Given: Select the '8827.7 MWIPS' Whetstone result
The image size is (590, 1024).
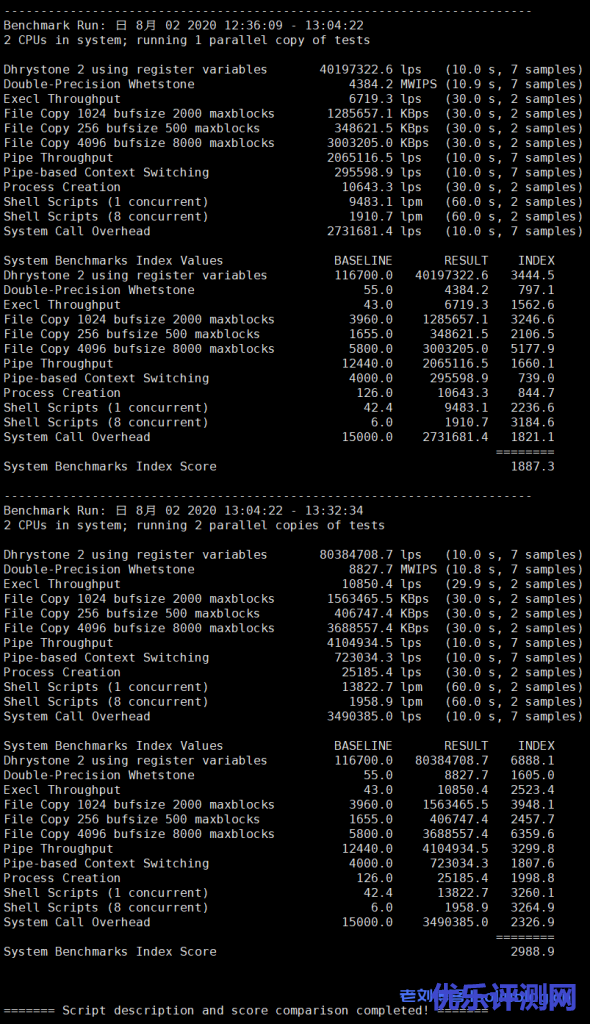Looking at the screenshot, I should [x=393, y=569].
